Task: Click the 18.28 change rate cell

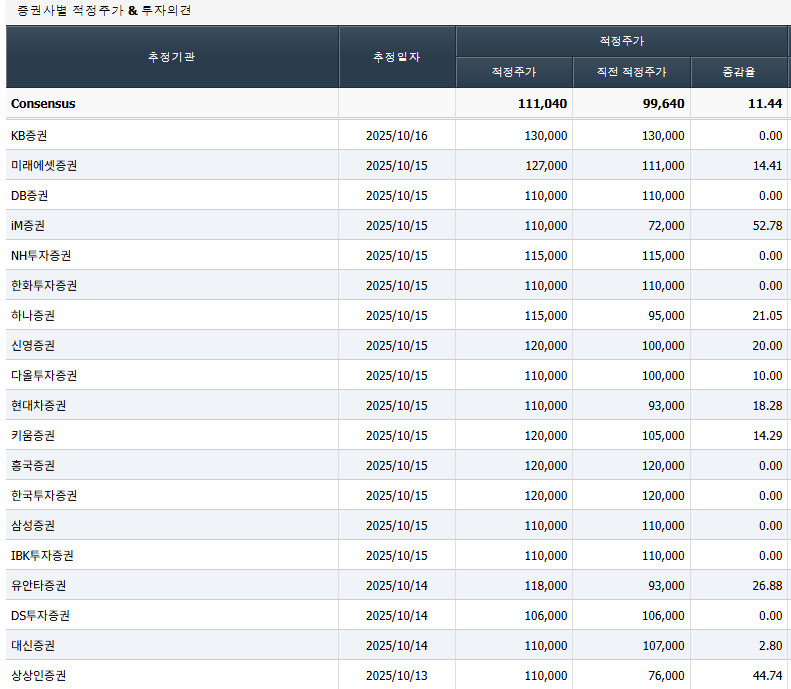Action: [767, 406]
